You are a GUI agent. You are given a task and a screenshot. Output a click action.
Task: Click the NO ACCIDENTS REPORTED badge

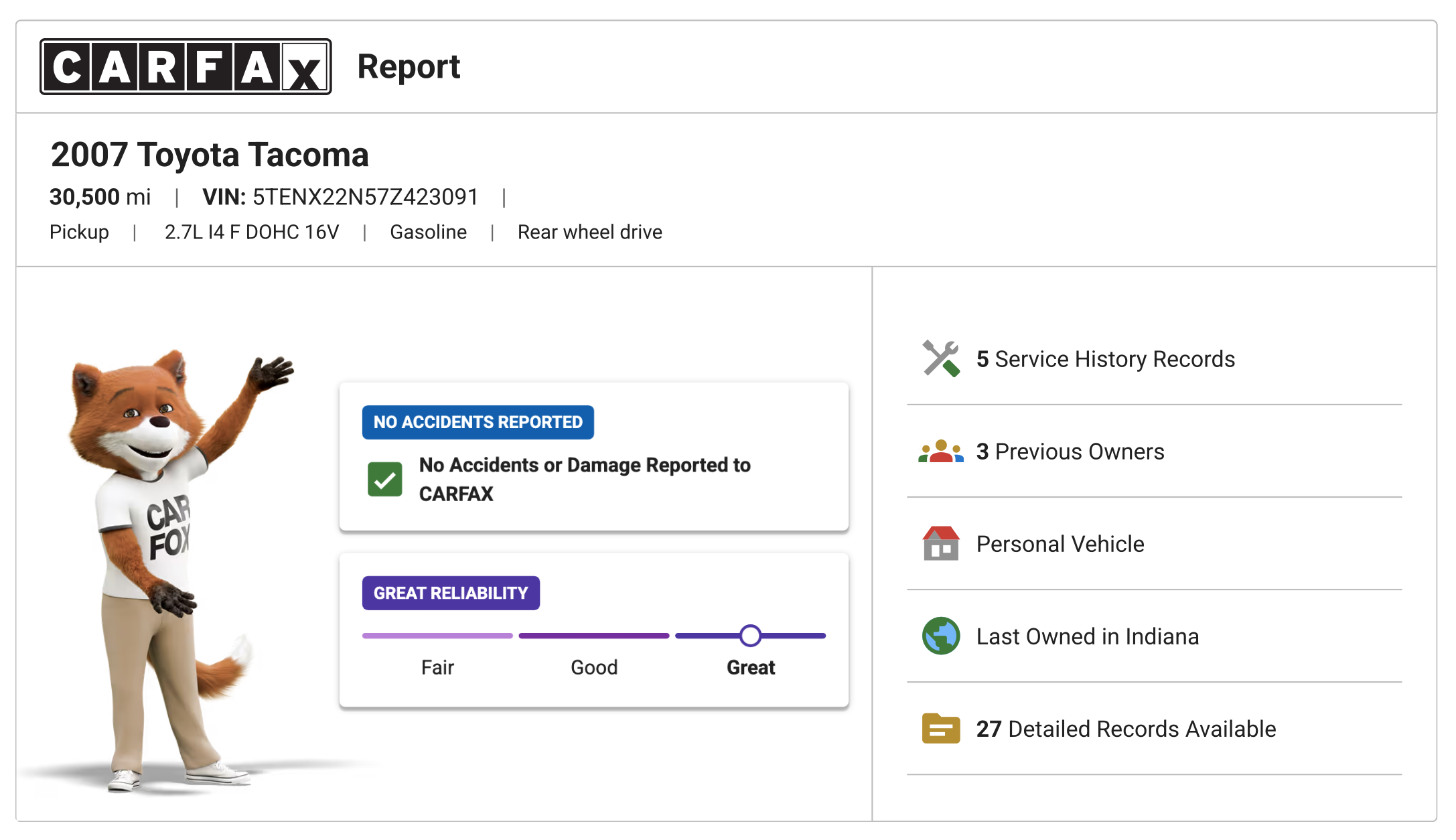coord(478,423)
